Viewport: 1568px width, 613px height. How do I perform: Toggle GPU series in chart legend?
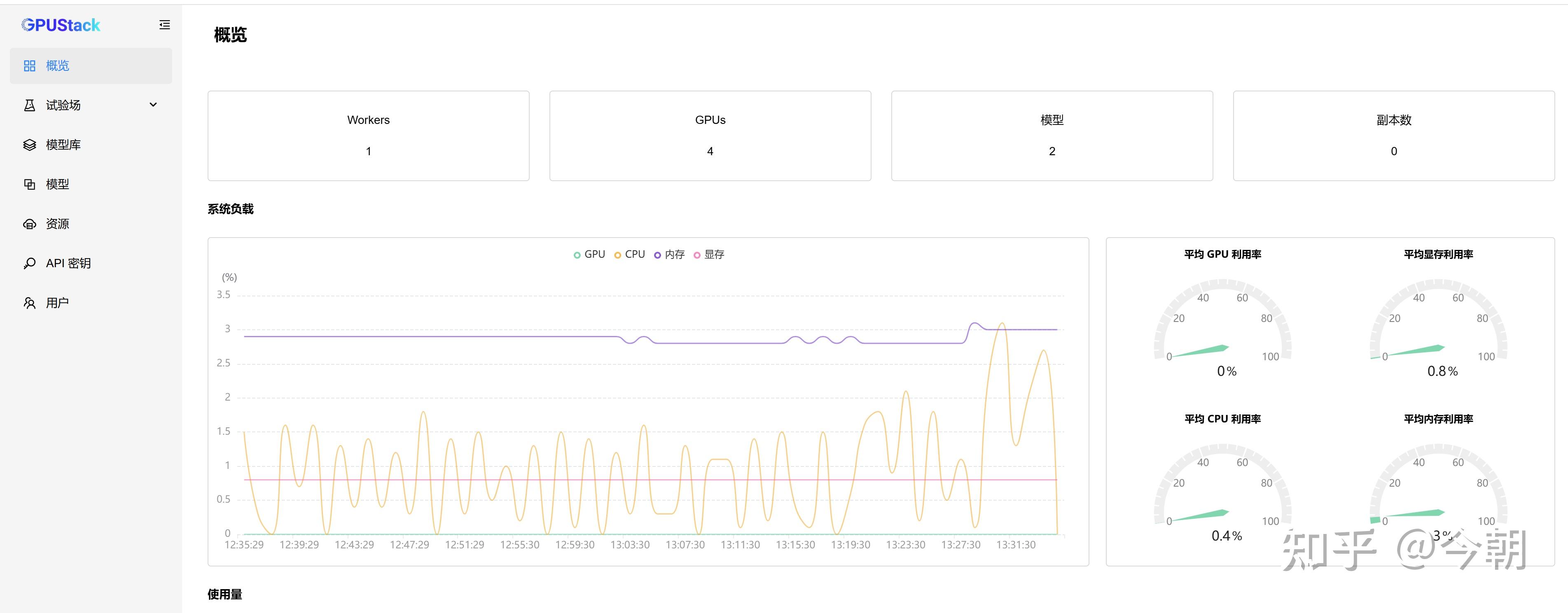589,255
